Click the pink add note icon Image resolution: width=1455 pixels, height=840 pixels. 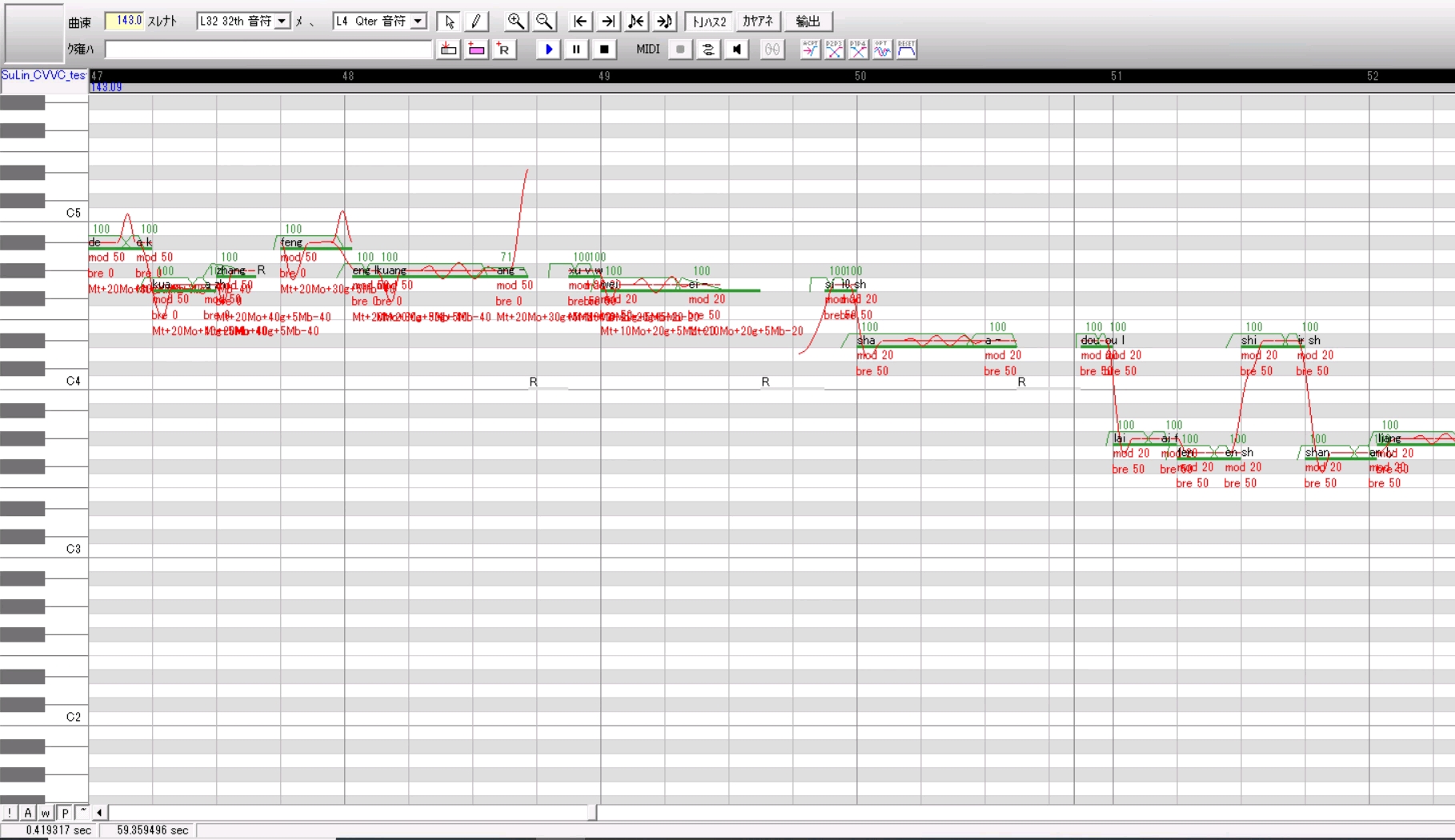(x=476, y=50)
